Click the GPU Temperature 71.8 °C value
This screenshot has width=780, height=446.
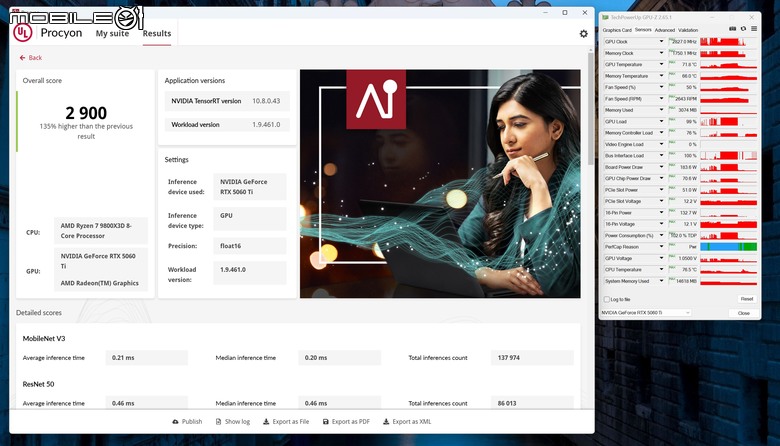pos(684,65)
